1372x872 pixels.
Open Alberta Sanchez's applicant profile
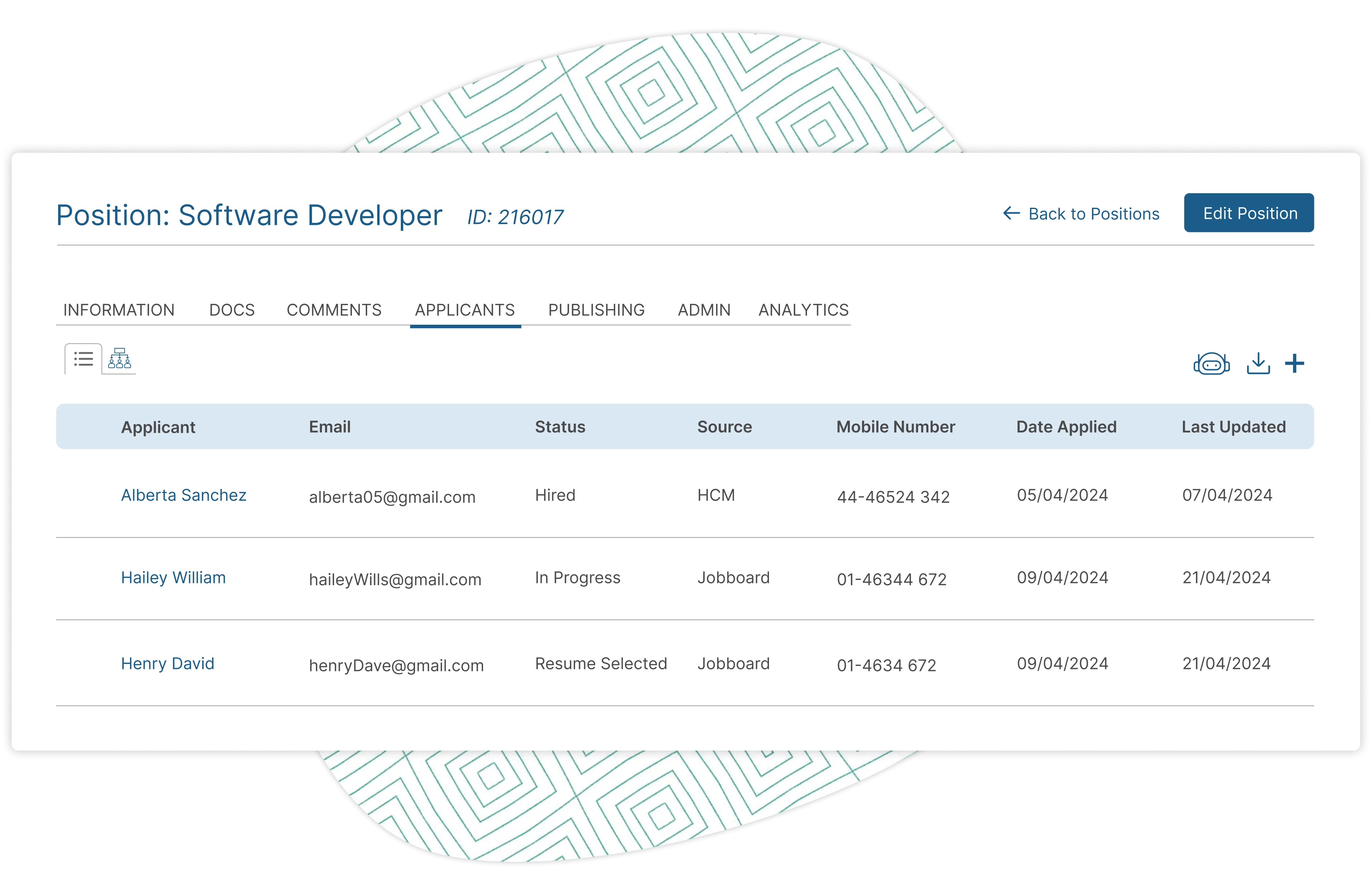point(183,495)
